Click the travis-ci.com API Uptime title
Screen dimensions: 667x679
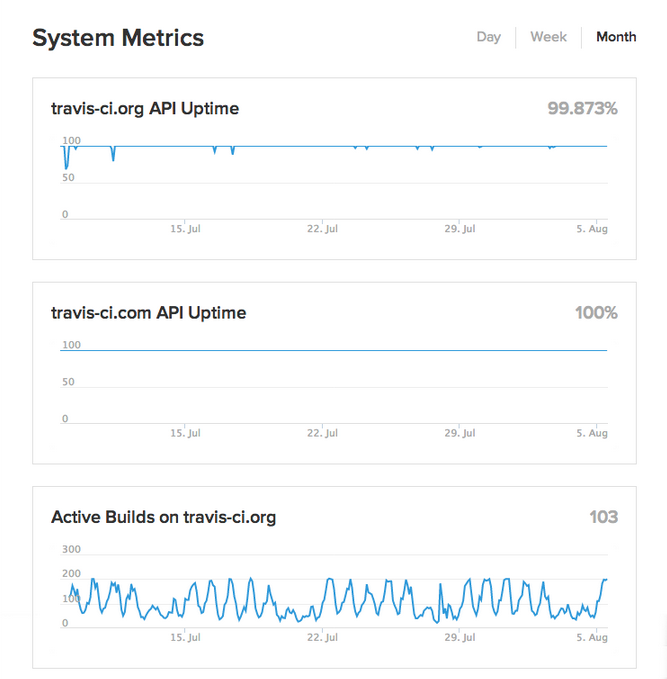click(x=148, y=313)
